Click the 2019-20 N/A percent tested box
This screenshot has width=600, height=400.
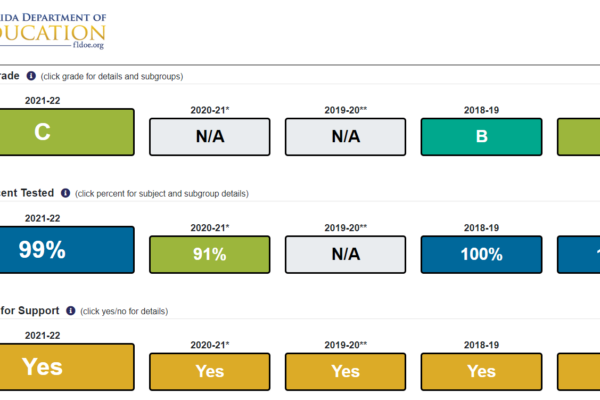pos(345,254)
